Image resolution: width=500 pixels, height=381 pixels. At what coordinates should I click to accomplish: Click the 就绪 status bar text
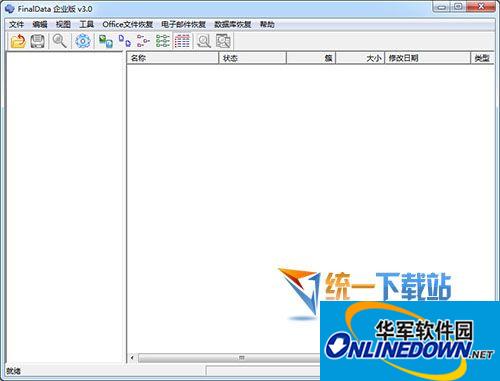tap(14, 371)
